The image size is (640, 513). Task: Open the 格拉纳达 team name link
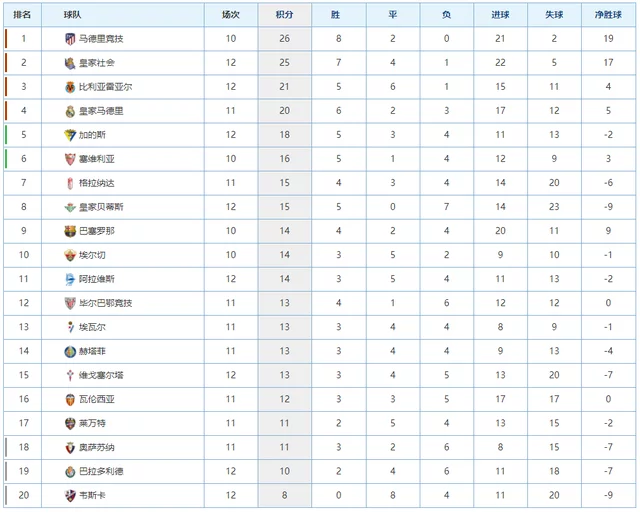[x=97, y=183]
